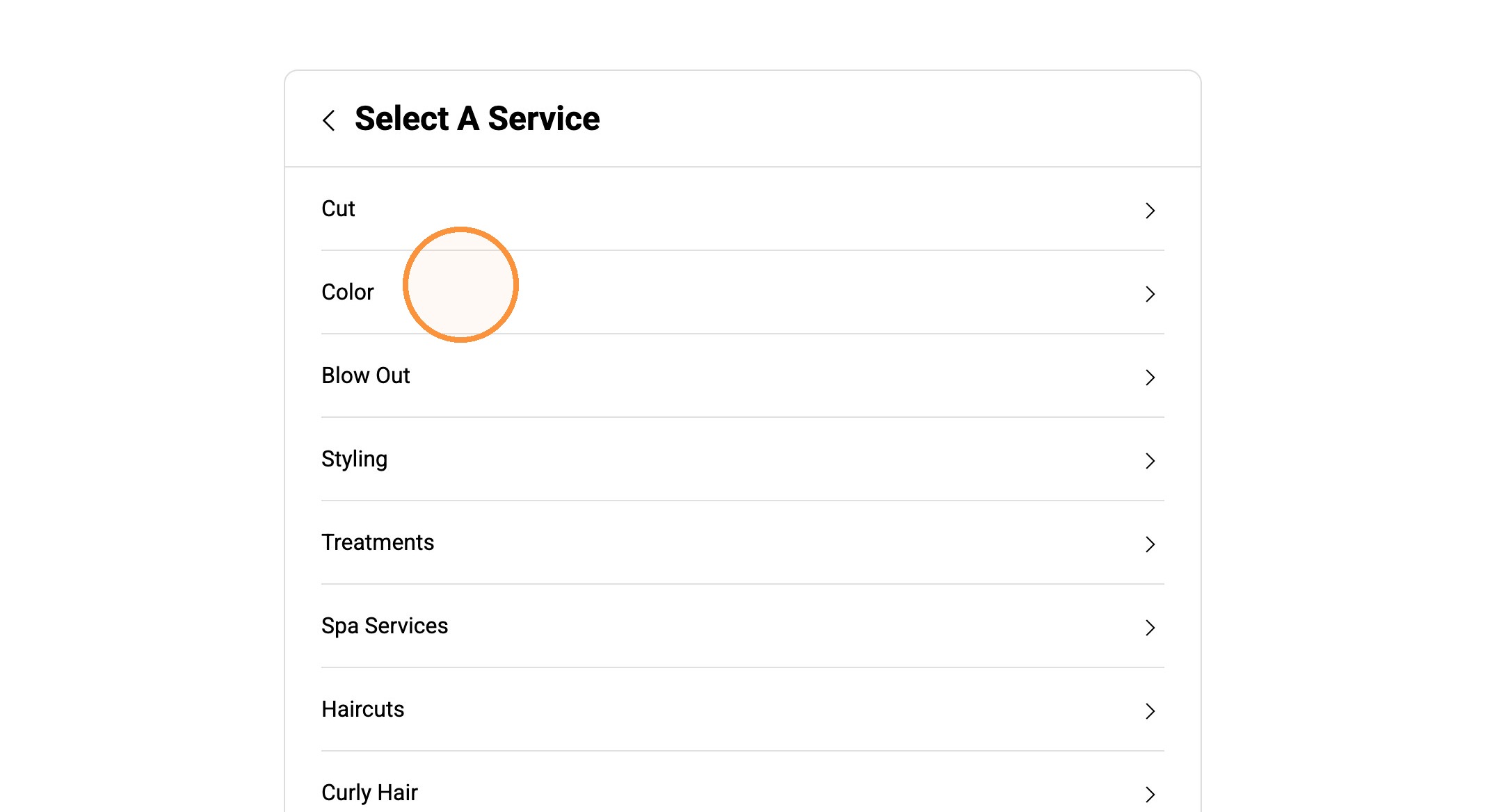Select the Haircuts service label
1485x812 pixels.
[x=362, y=709]
